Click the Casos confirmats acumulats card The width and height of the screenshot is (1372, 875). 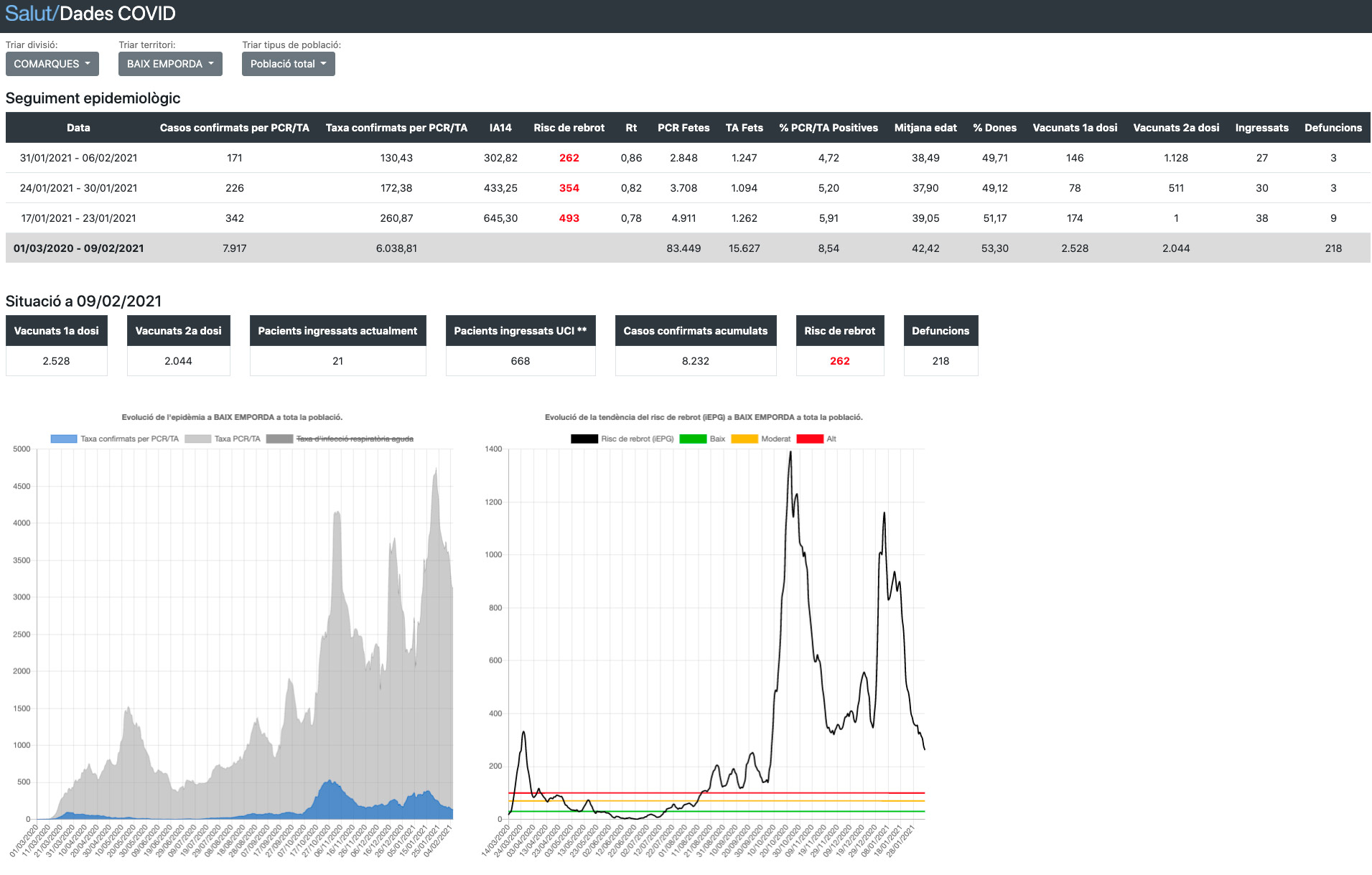click(x=696, y=345)
